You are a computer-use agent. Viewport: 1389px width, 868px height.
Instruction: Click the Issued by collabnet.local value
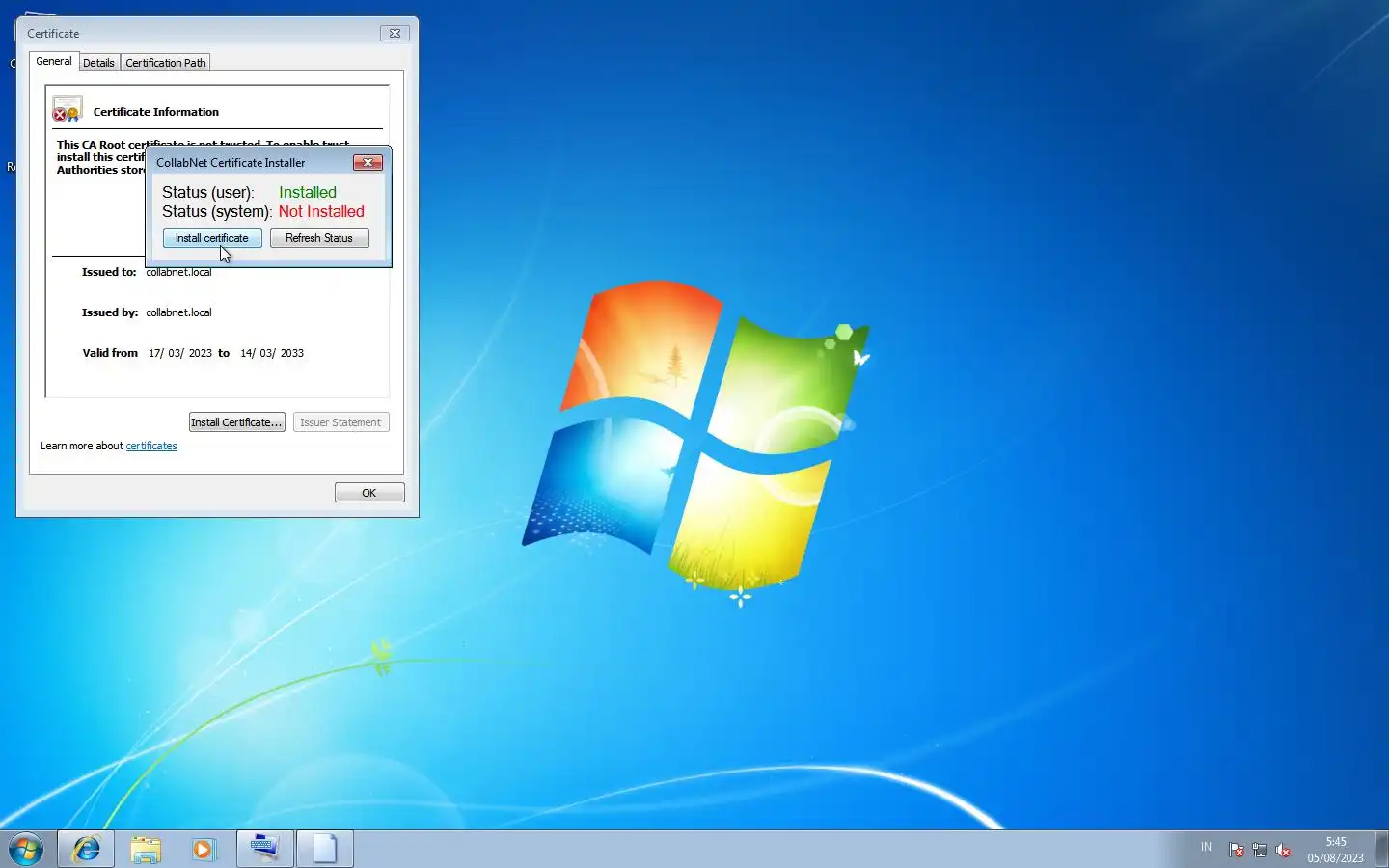click(x=178, y=312)
